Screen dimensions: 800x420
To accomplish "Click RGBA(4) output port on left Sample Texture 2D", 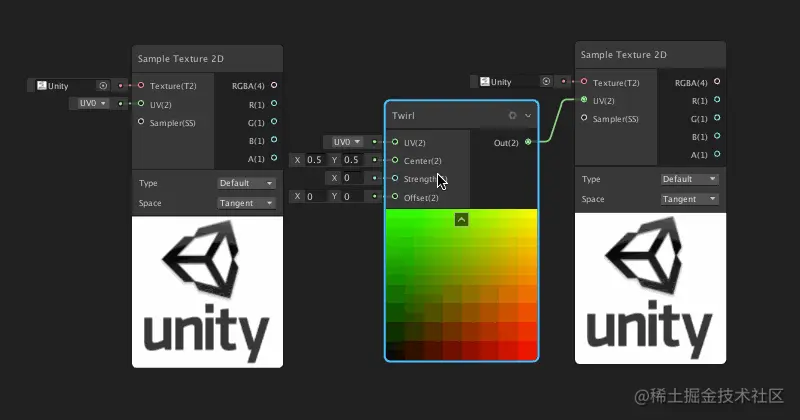I will point(274,85).
